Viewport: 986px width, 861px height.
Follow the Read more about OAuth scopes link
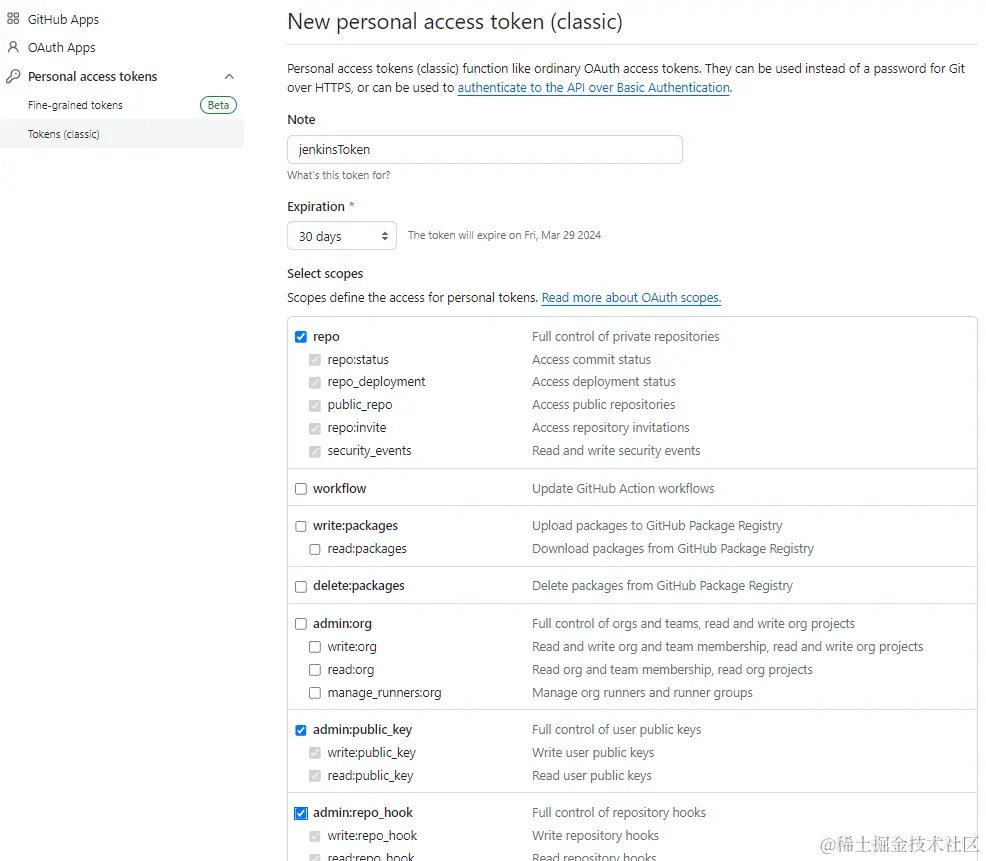(x=631, y=298)
